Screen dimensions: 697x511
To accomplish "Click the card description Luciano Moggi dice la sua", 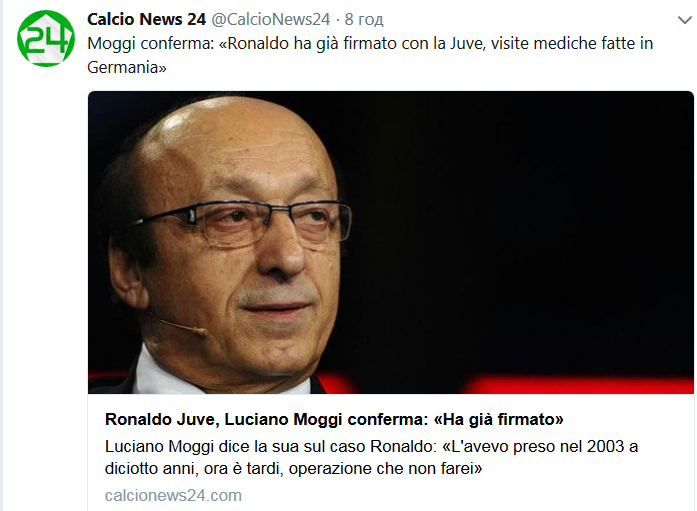I will 371,457.
